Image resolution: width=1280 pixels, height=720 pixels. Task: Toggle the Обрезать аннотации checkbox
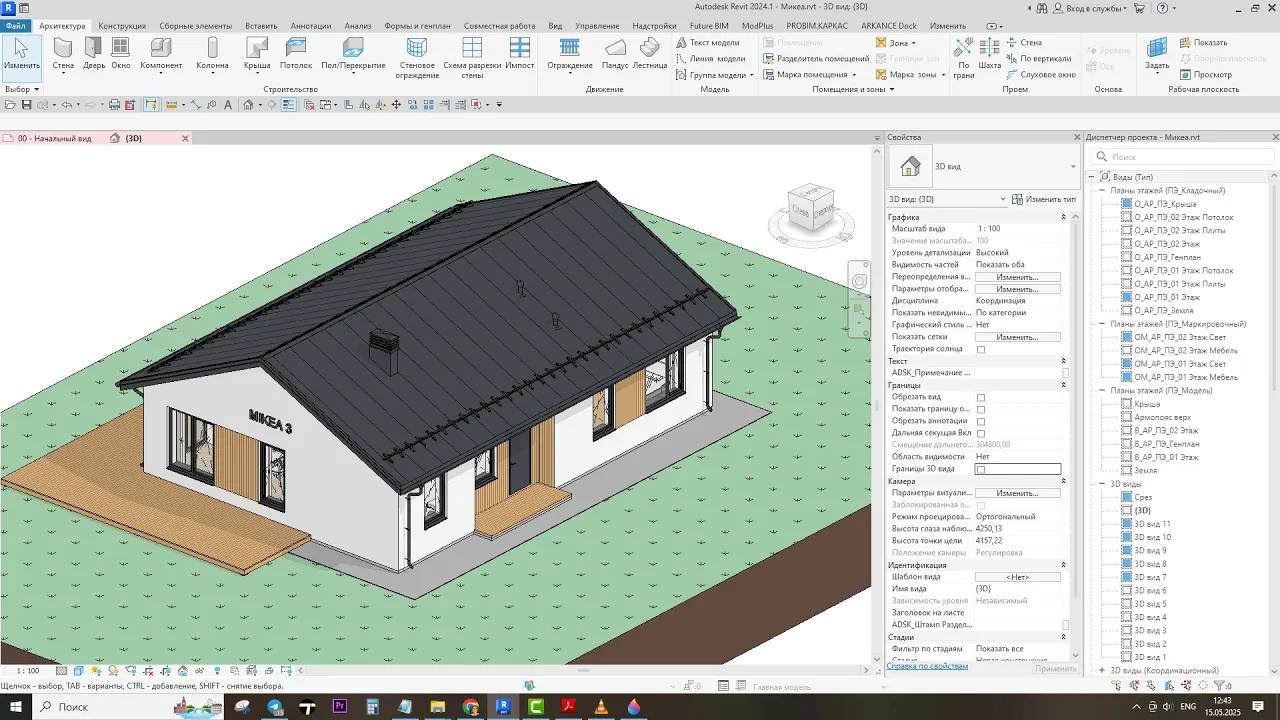pos(981,422)
